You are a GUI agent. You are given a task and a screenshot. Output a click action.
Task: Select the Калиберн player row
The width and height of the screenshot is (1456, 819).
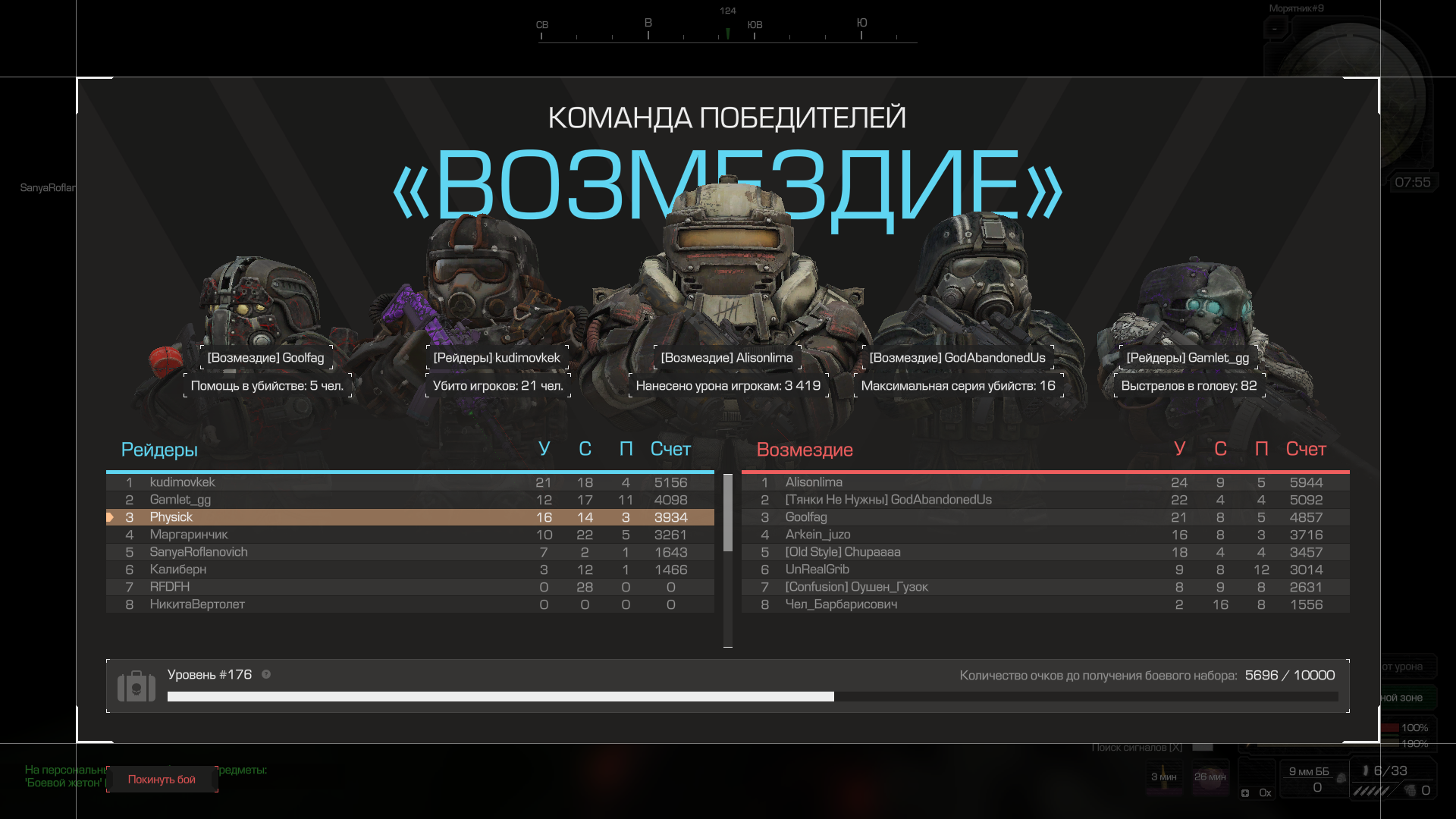point(410,570)
